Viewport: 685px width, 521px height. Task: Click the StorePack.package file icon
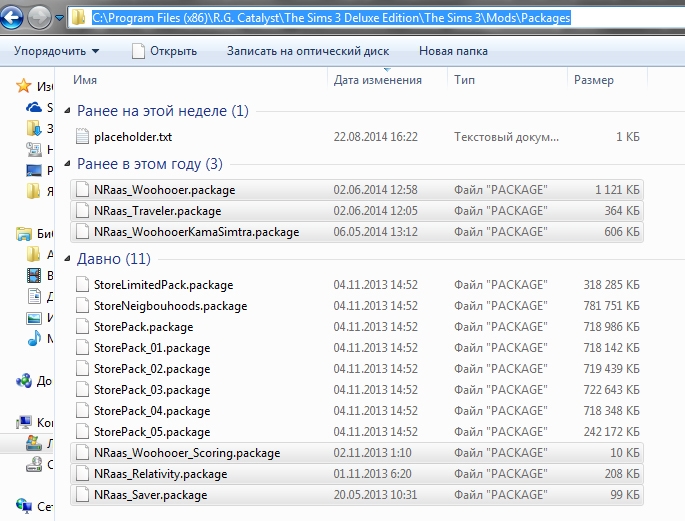(82, 327)
